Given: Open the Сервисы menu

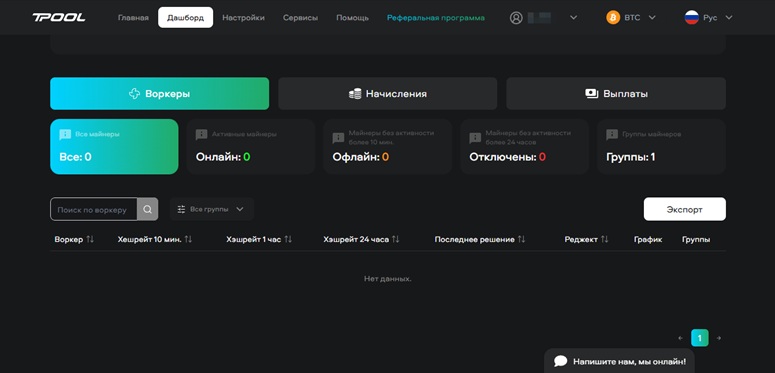Looking at the screenshot, I should [301, 18].
